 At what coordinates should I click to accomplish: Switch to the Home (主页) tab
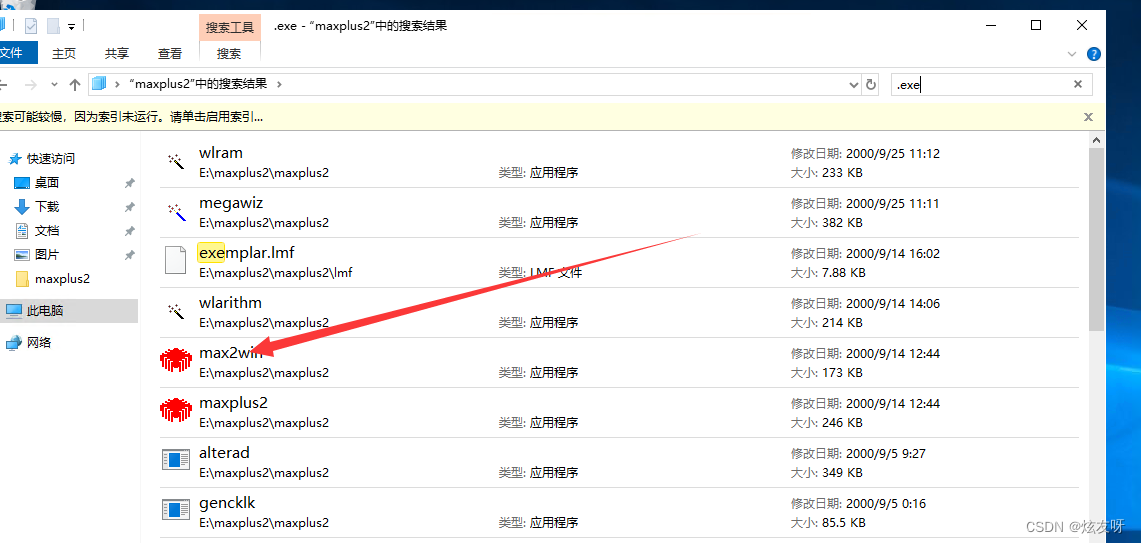64,53
